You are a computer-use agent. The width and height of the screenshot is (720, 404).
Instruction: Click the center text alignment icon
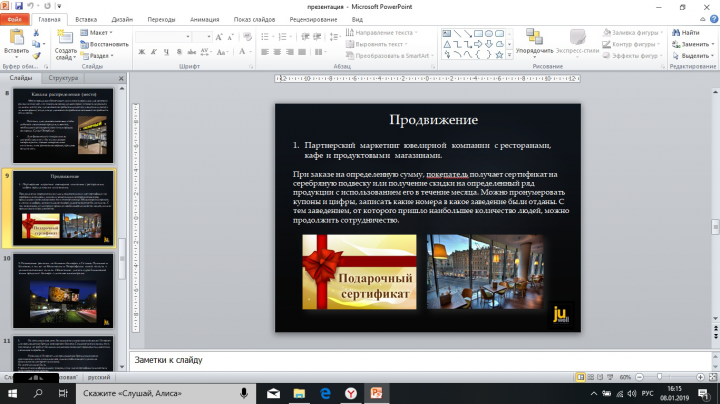pos(277,52)
